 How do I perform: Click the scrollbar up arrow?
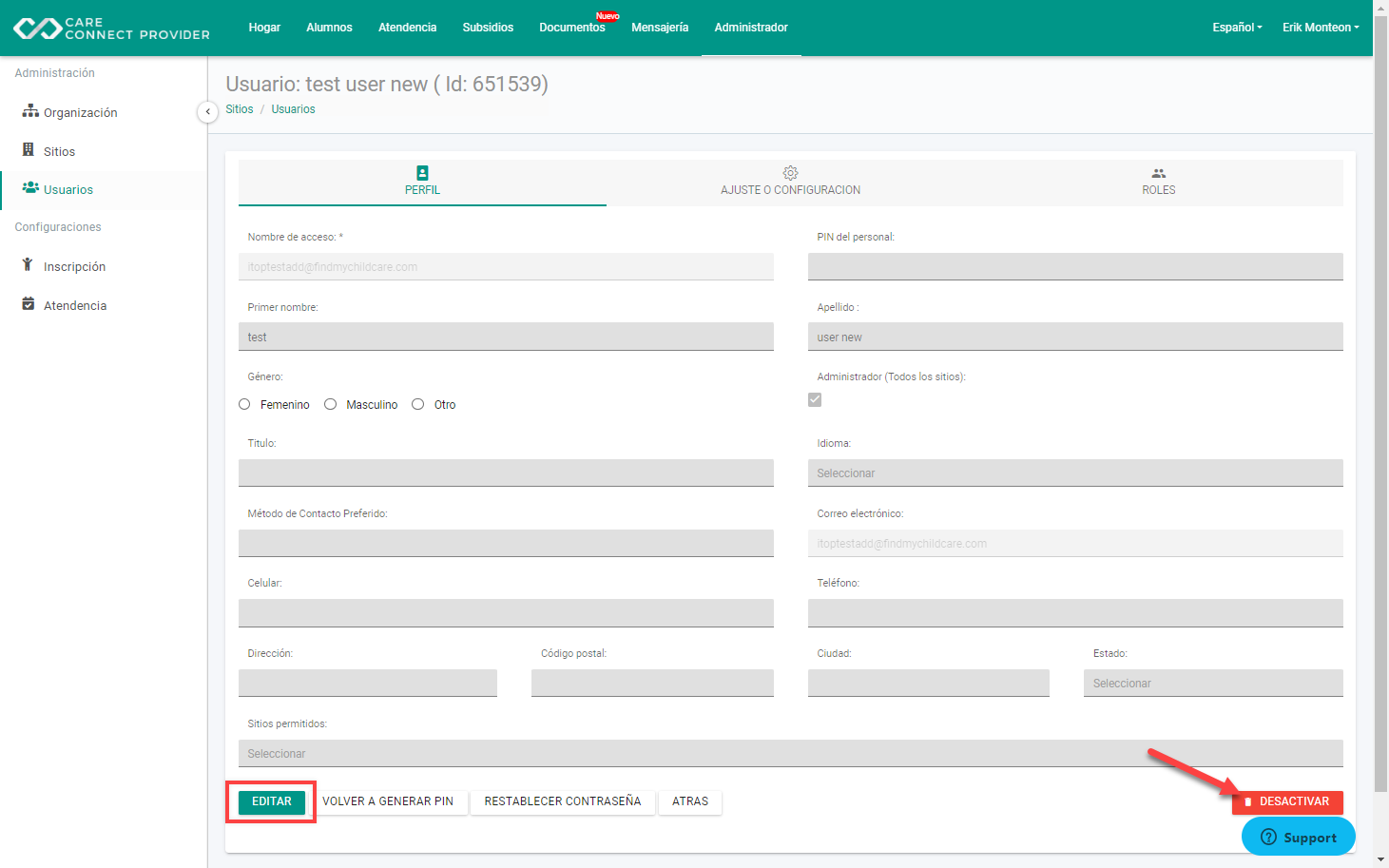pos(1380,8)
